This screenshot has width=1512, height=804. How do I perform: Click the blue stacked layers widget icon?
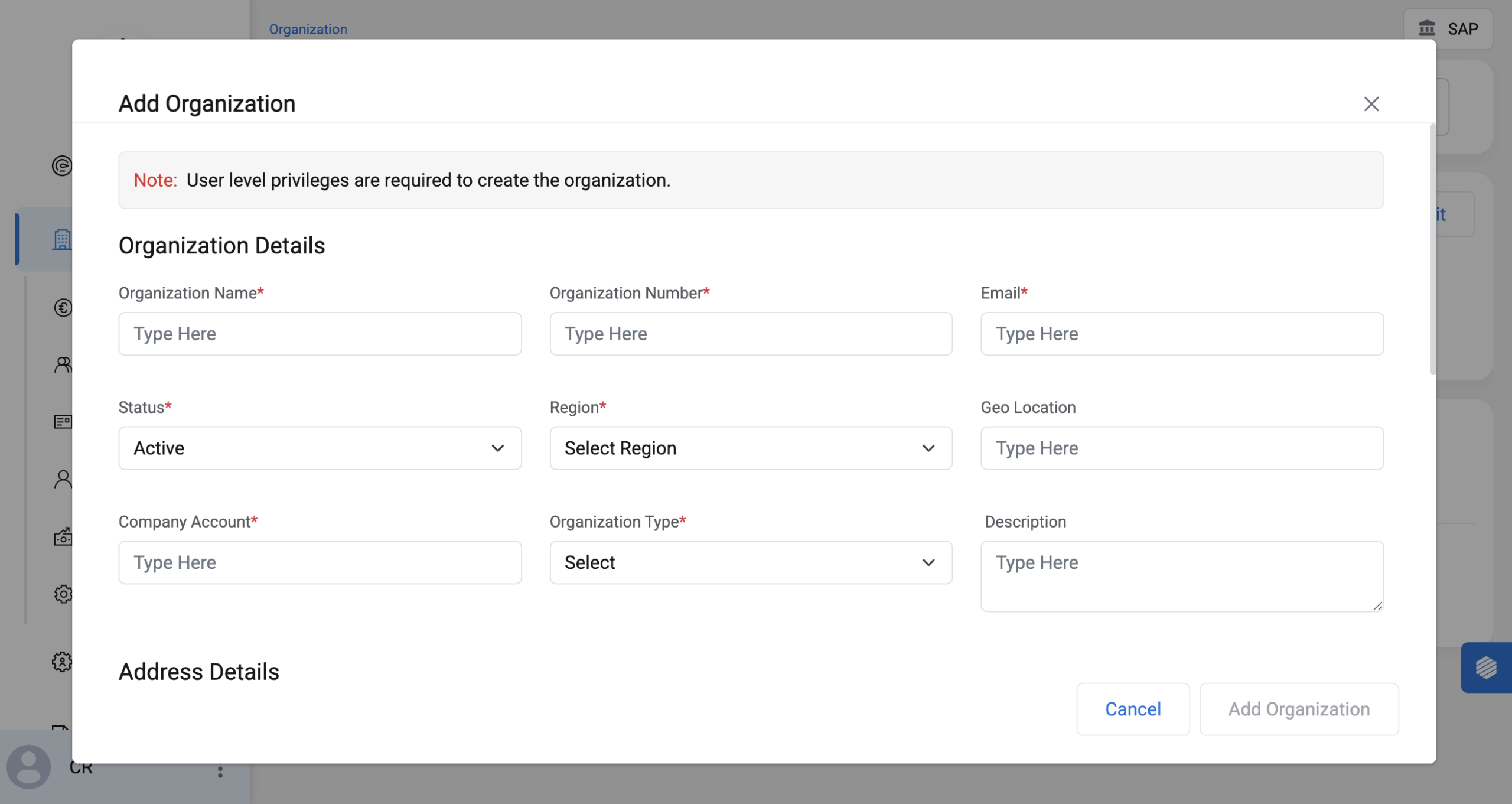coord(1485,668)
